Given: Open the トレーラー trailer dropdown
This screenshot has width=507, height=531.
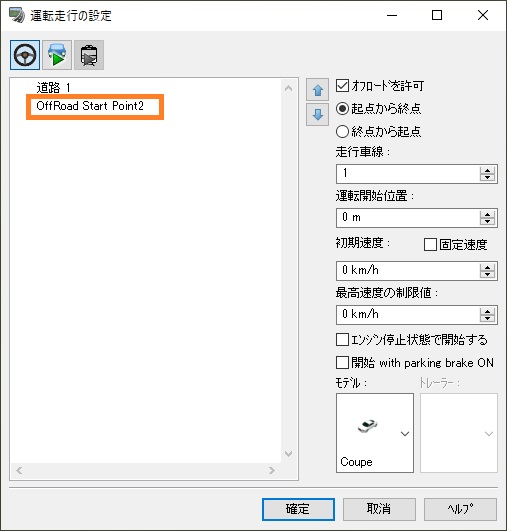Looking at the screenshot, I should 459,433.
